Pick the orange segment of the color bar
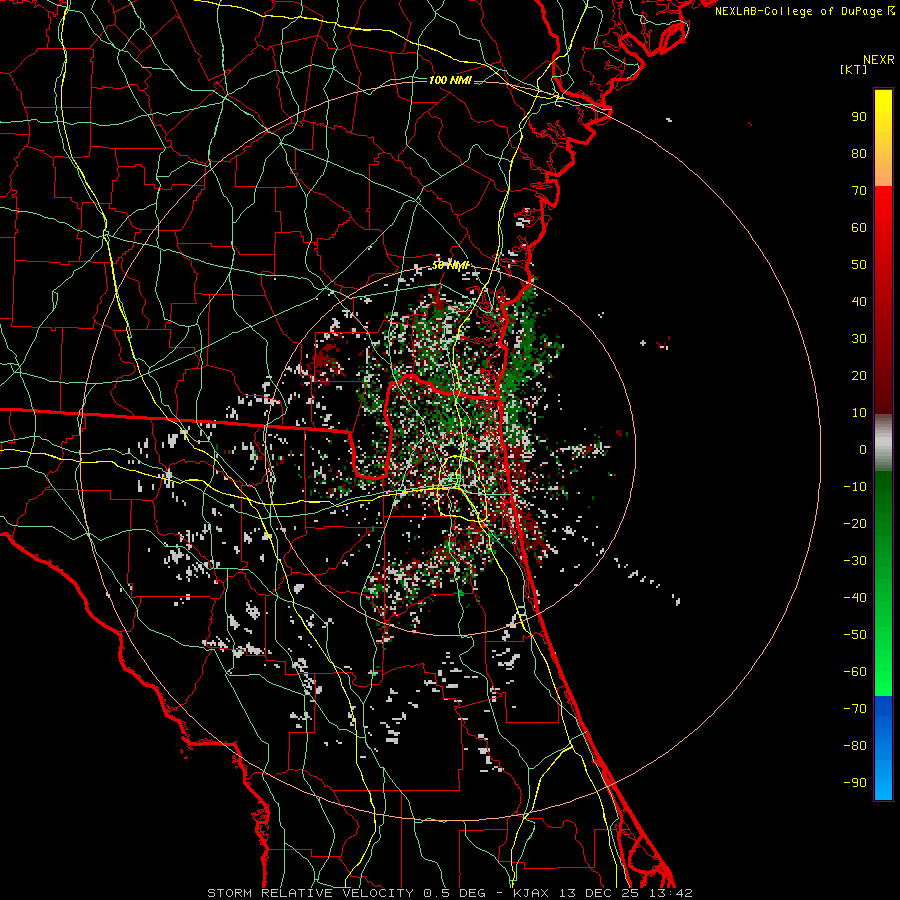This screenshot has width=900, height=900. pyautogui.click(x=883, y=169)
